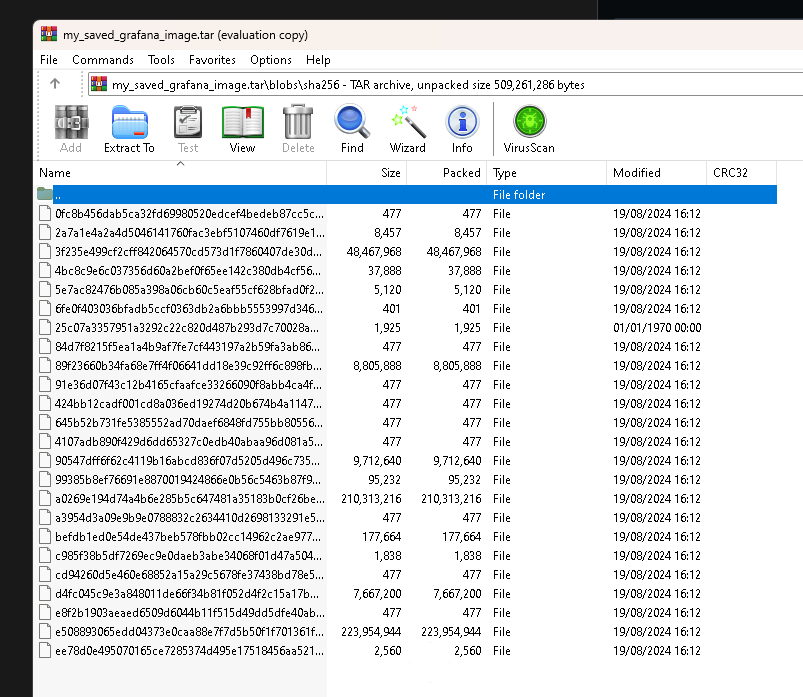803x697 pixels.
Task: Select file 25c07a3357951a3292c22c820d487...
Action: pyautogui.click(x=187, y=328)
